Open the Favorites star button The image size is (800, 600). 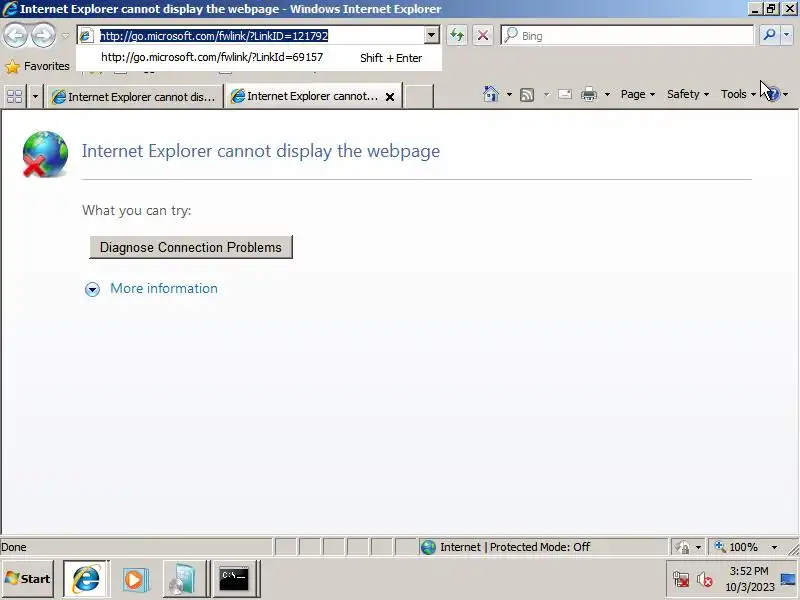(37, 66)
